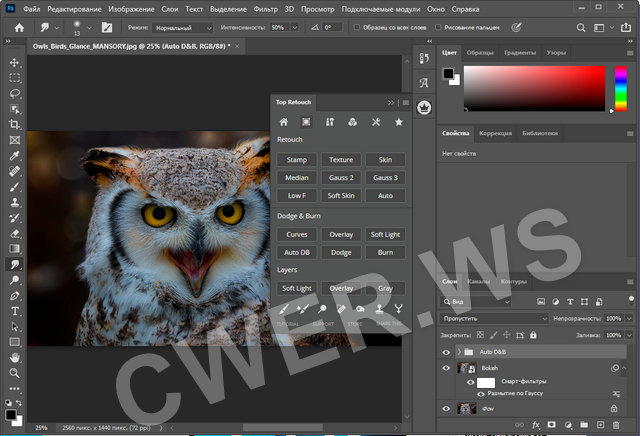Hide the Bokeh layer
This screenshot has height=436, width=640.
pyautogui.click(x=446, y=368)
